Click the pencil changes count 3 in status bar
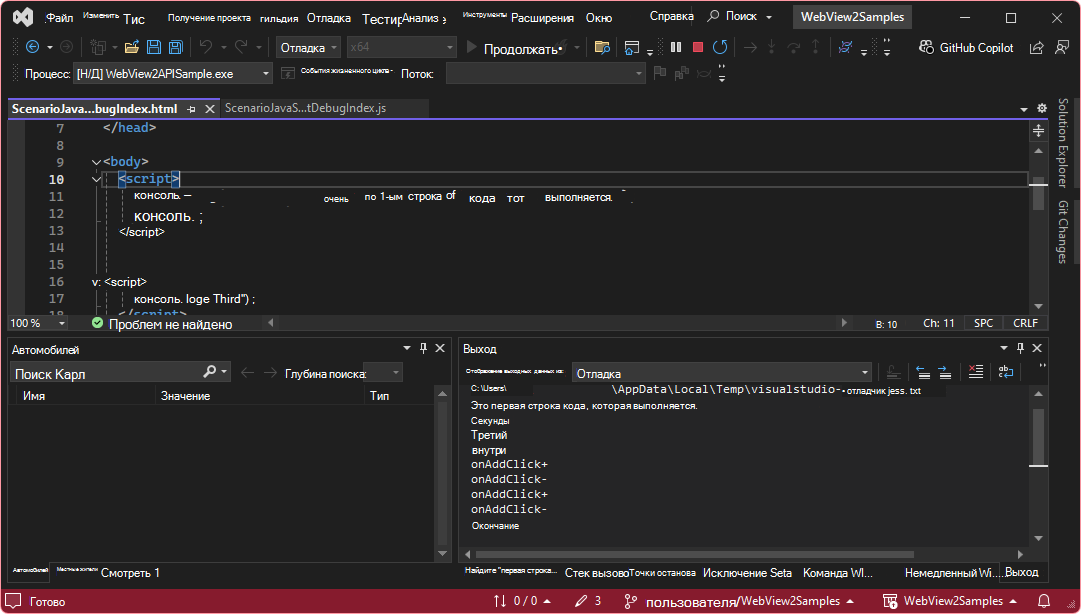The image size is (1081, 614). tap(588, 601)
